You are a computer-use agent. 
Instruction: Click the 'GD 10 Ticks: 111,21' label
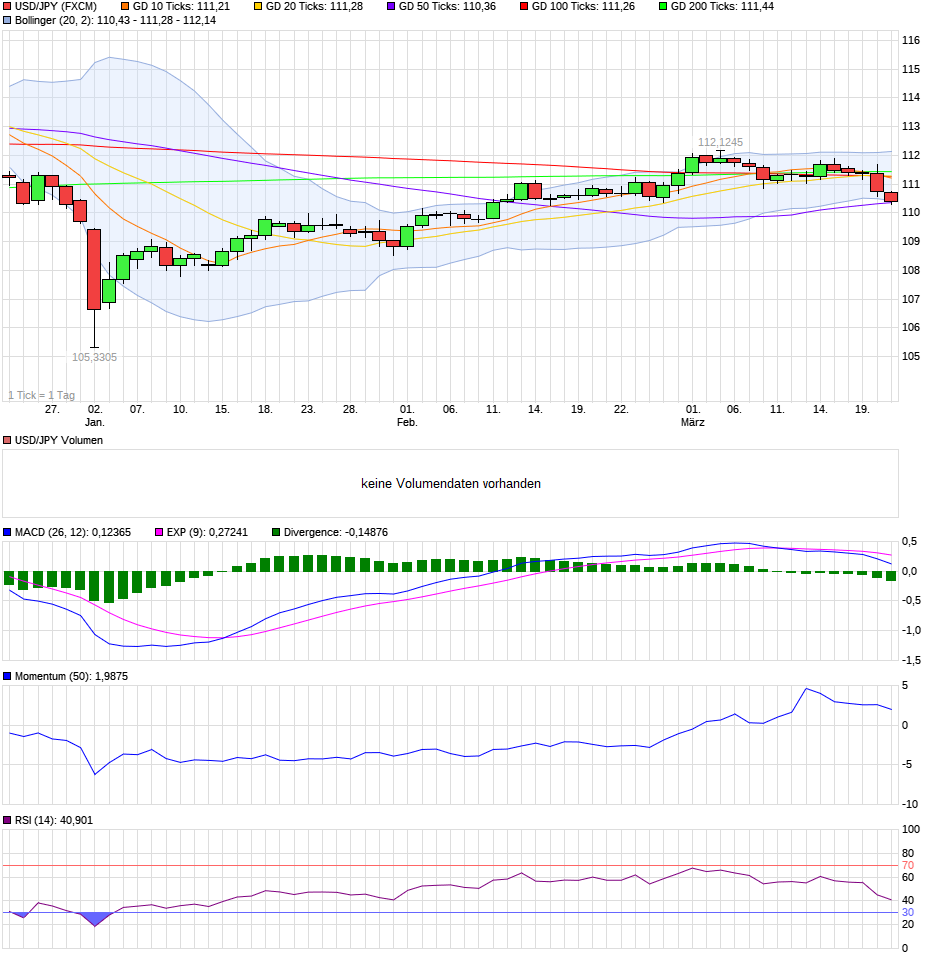pyautogui.click(x=181, y=7)
